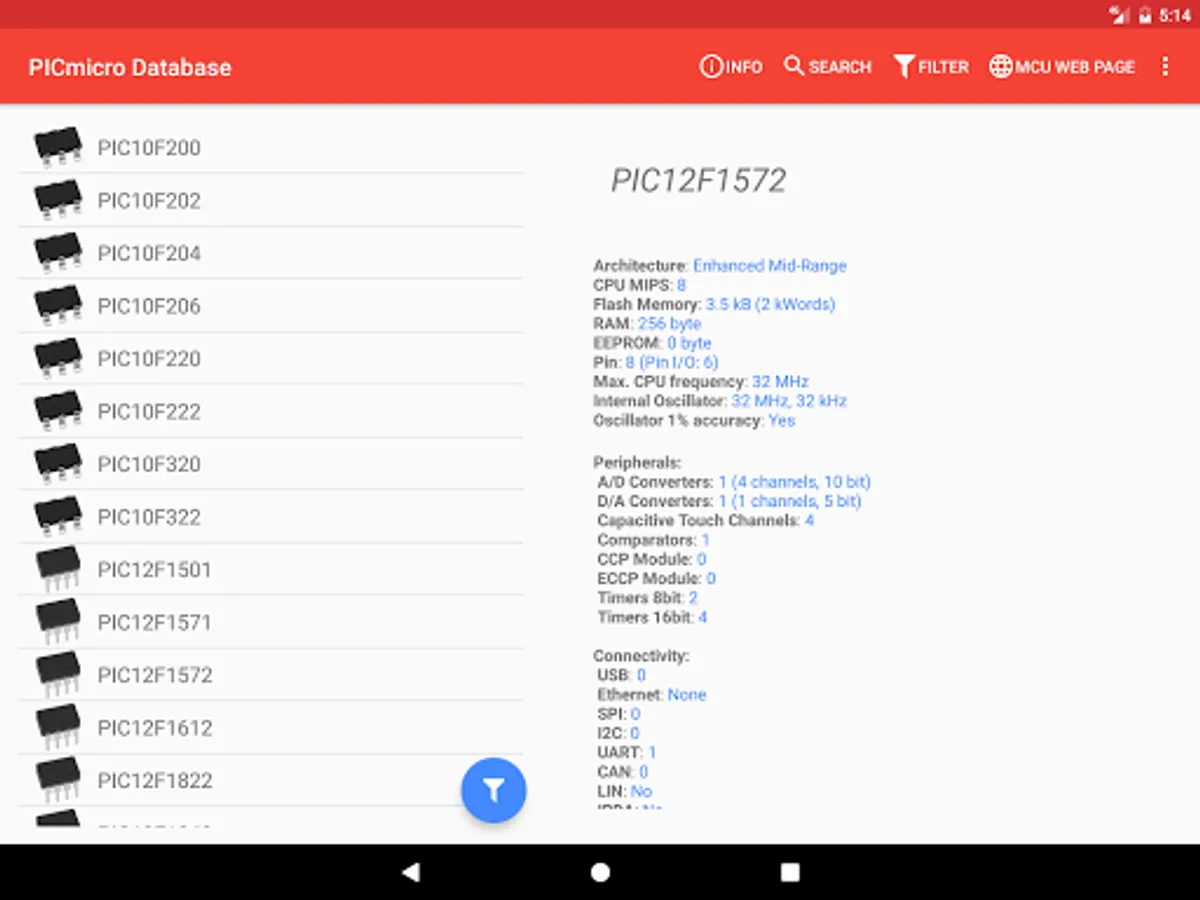
Task: Open the FILTER toolbar option
Action: tap(931, 67)
